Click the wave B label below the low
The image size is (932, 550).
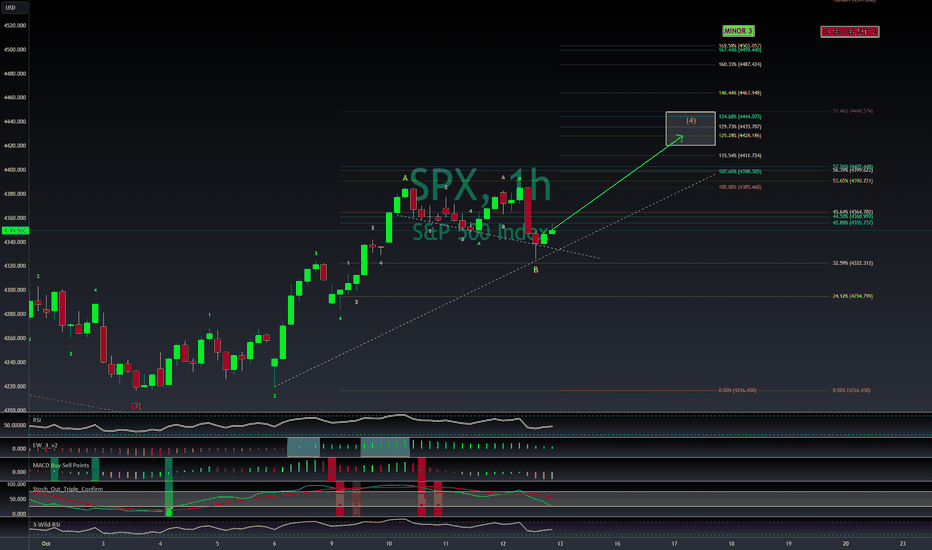[536, 270]
